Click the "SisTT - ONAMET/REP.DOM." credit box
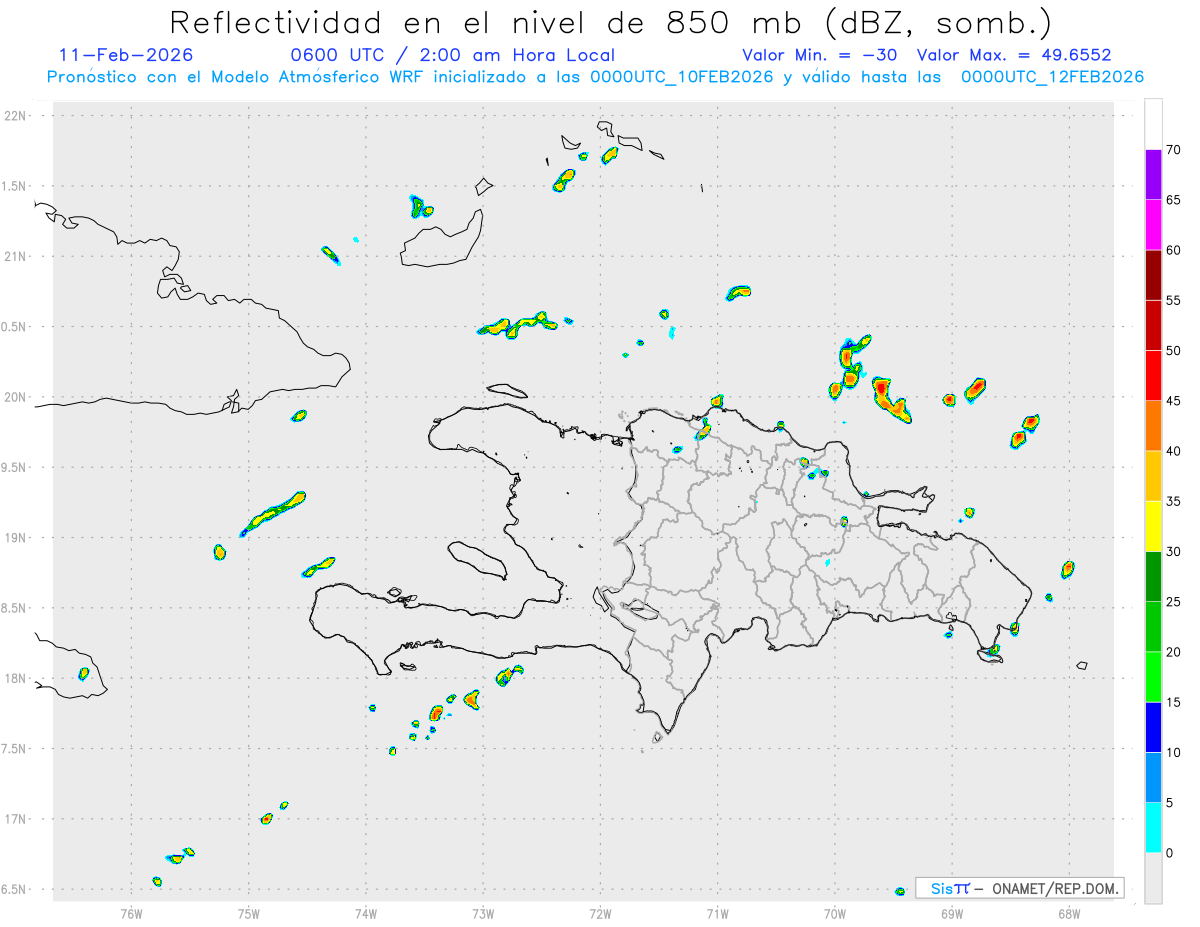This screenshot has width=1200, height=927. point(1019,888)
